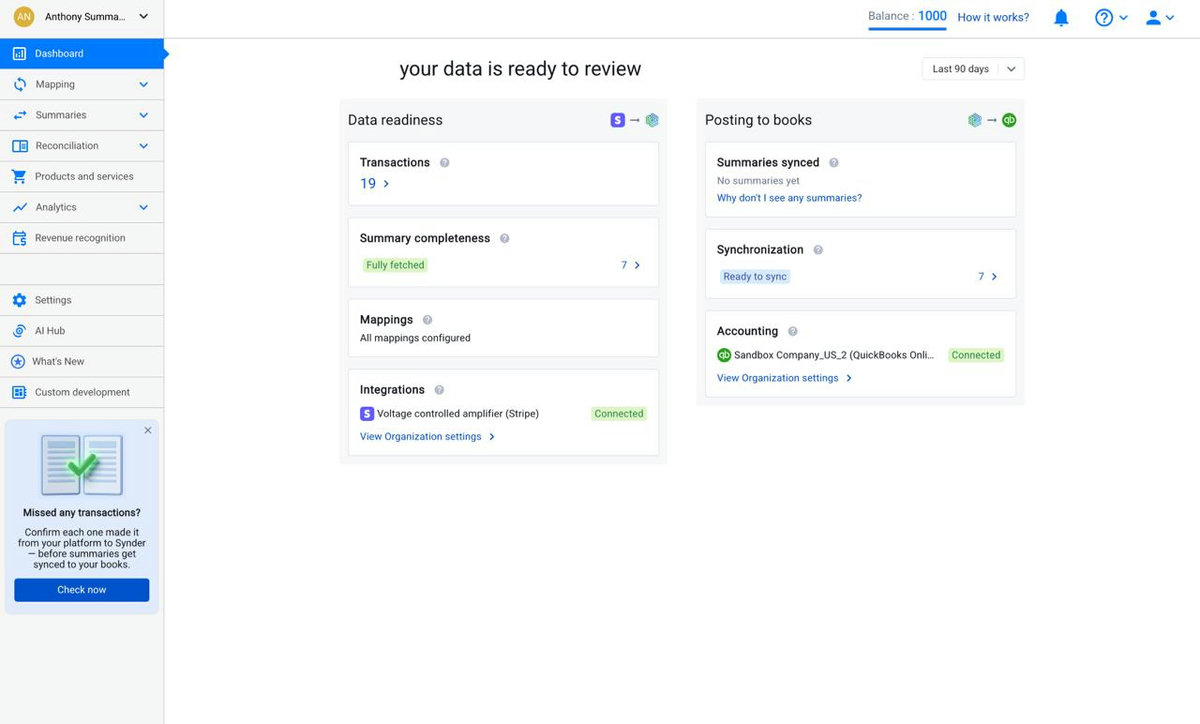
Task: Open the Last 90 days period dropdown
Action: (x=973, y=69)
